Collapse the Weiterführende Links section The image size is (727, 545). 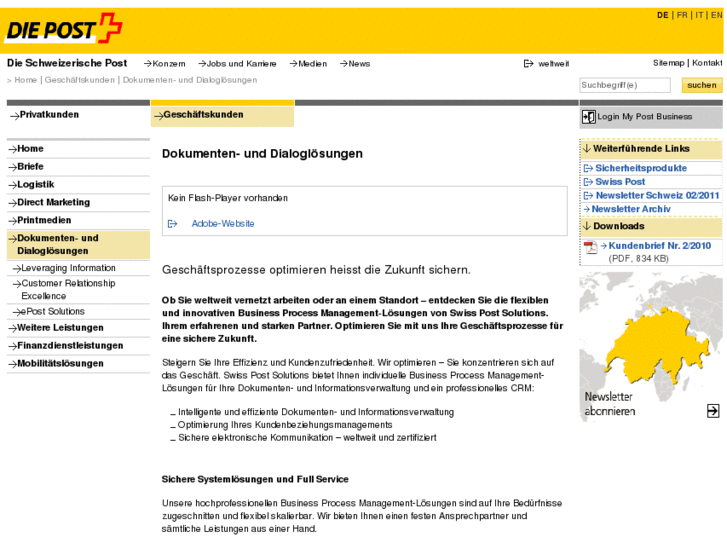click(651, 149)
